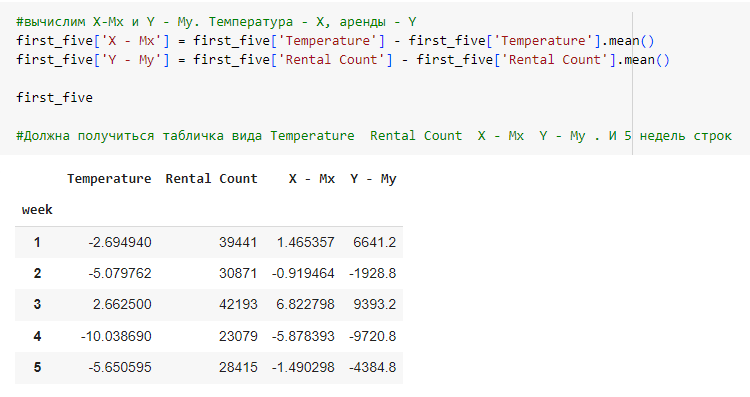750x397 pixels.
Task: Click rental count 42193
Action: pyautogui.click(x=238, y=304)
